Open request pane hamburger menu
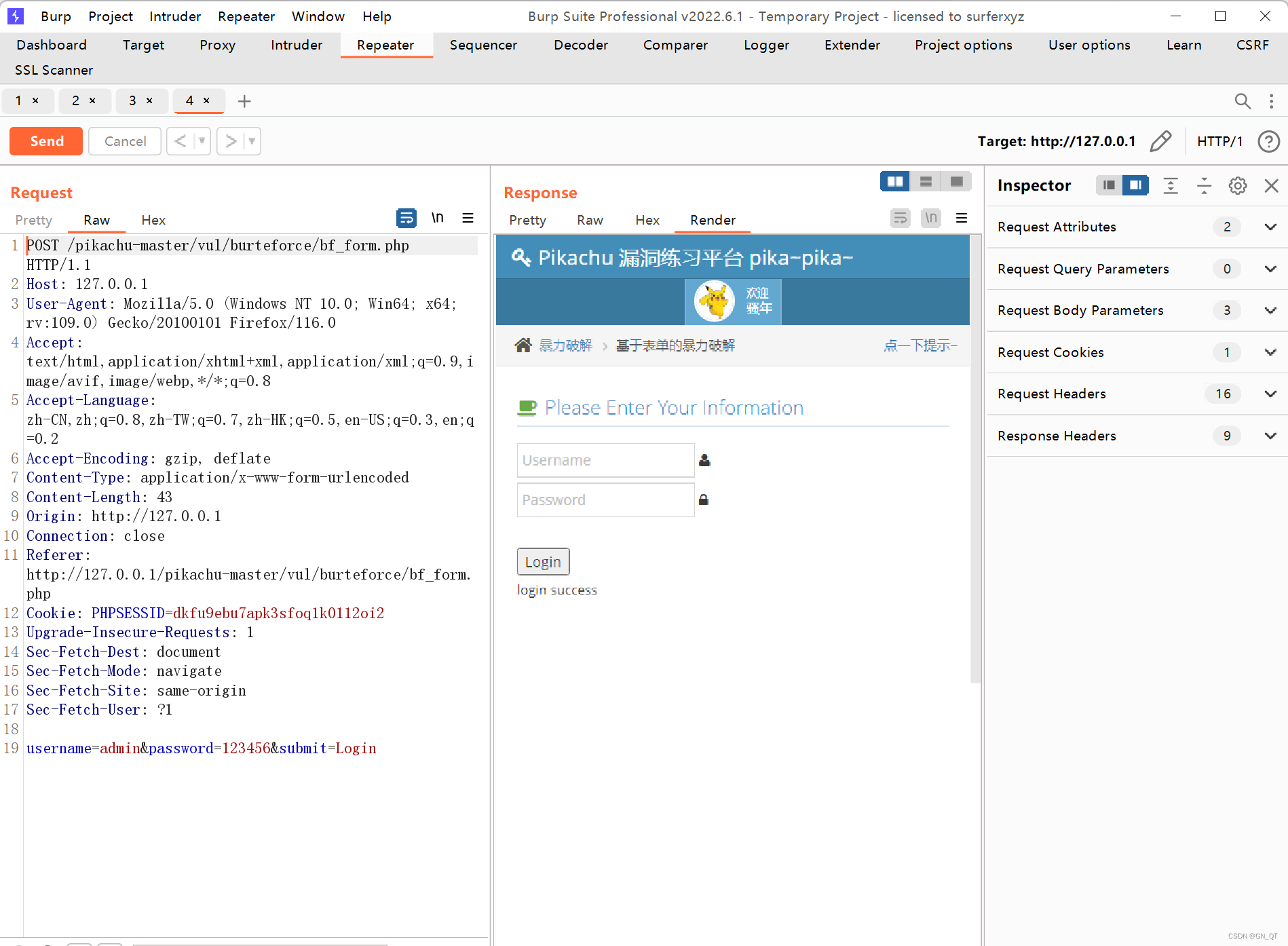The height and width of the screenshot is (946, 1288). [468, 218]
